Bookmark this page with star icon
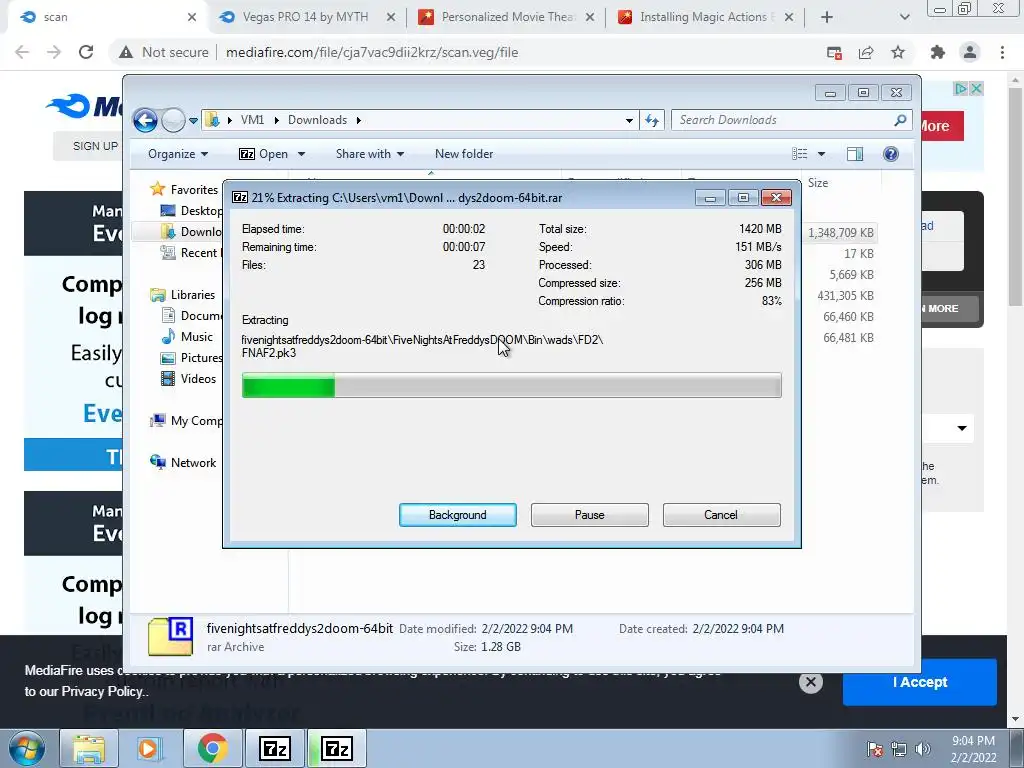The image size is (1024, 768). [898, 52]
